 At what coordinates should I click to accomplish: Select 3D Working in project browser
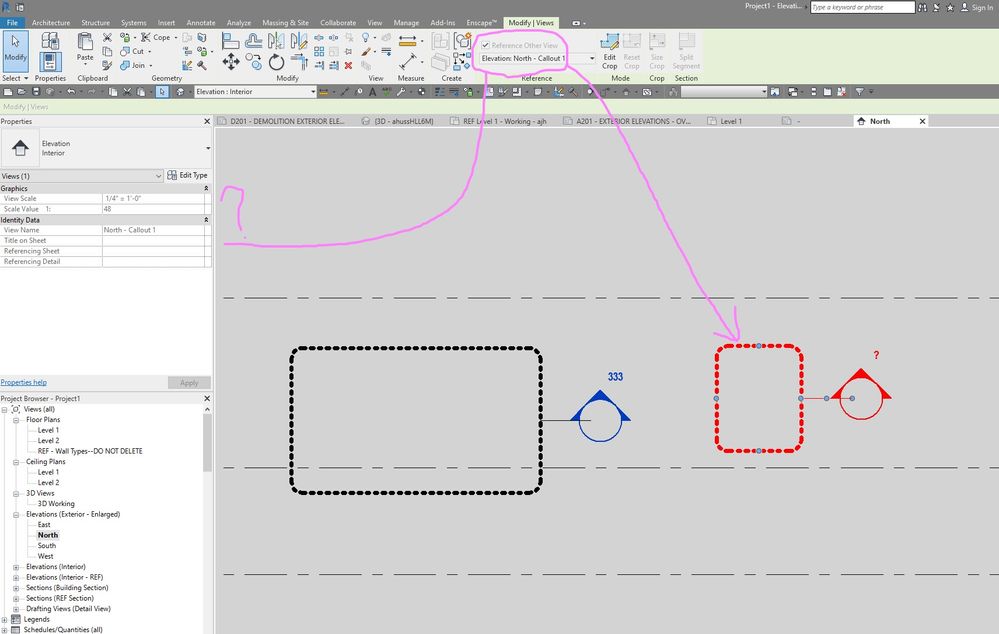tap(56, 504)
